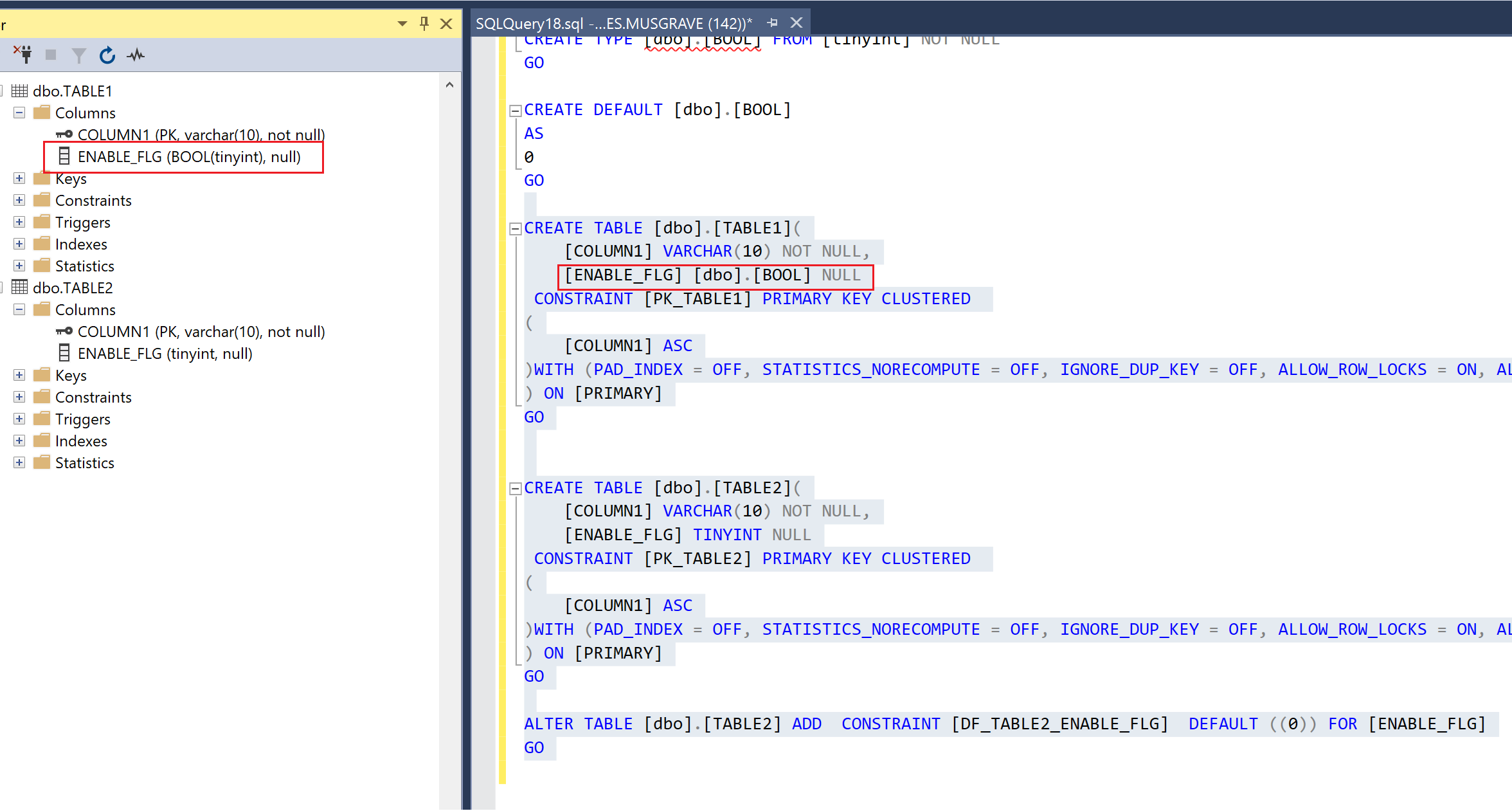Expand the Keys folder under dbo.TABLE1
This screenshot has width=1512, height=811.
(x=19, y=178)
